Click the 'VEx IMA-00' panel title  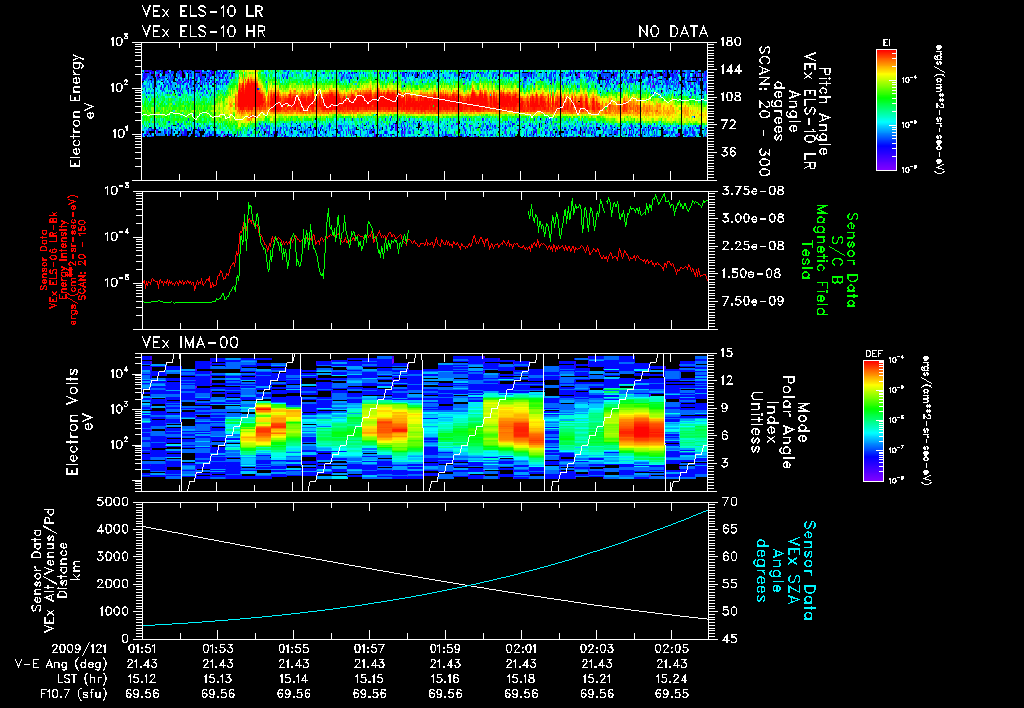[191, 342]
